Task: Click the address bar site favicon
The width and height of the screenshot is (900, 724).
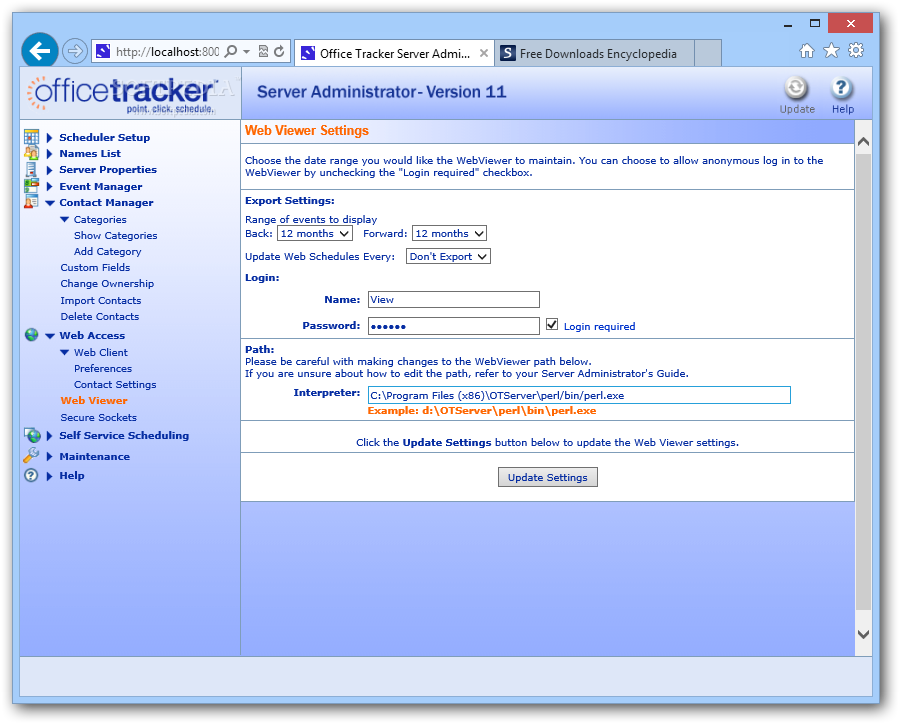Action: (x=103, y=51)
